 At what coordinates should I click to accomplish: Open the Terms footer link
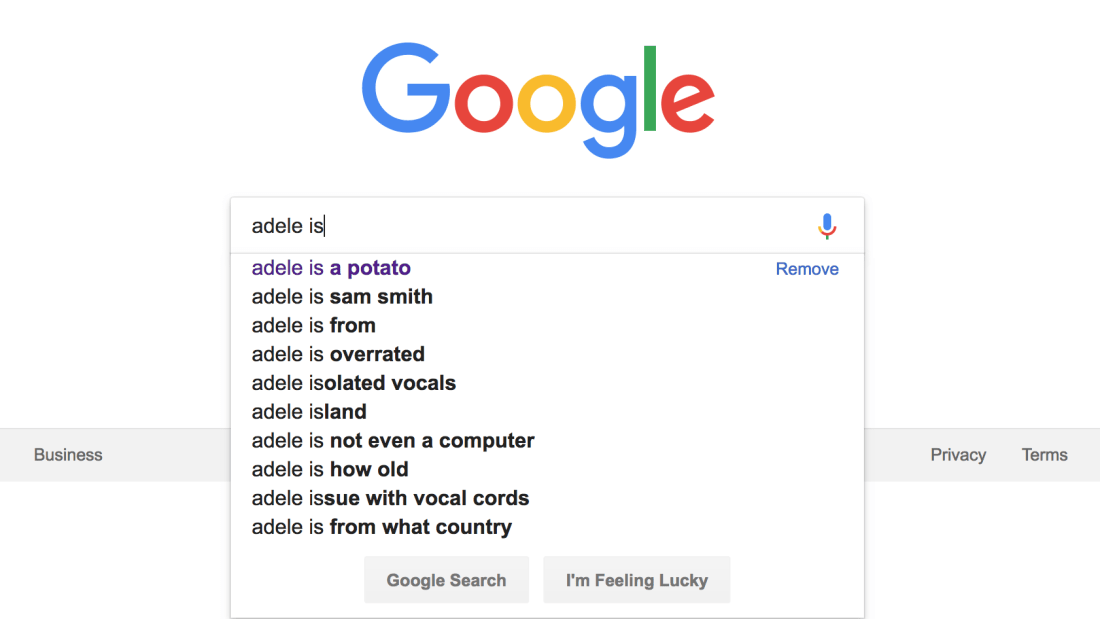pyautogui.click(x=1045, y=455)
